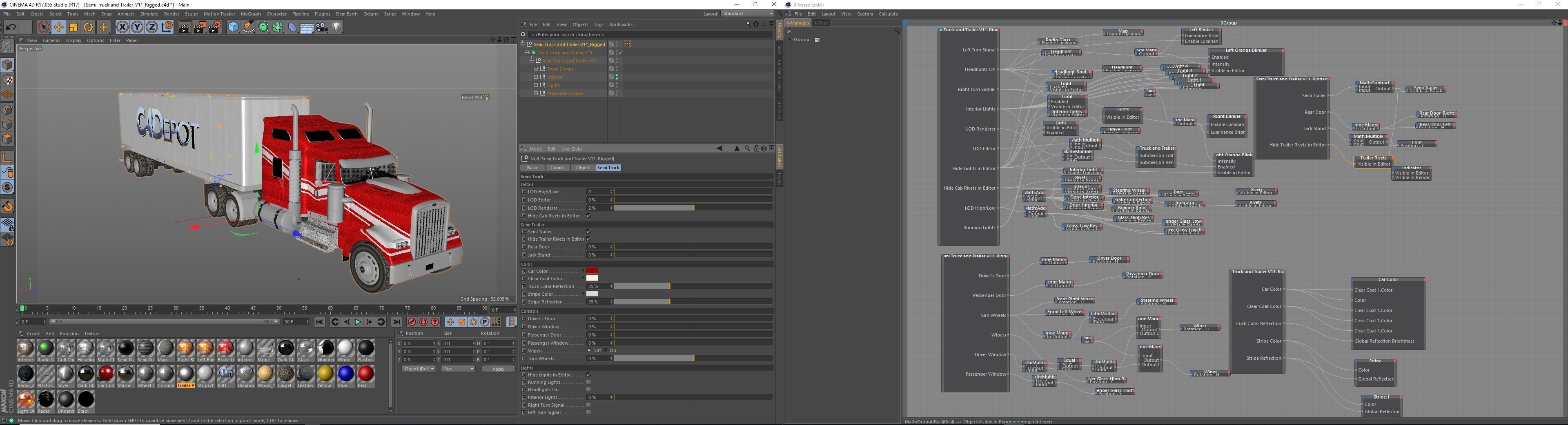Screen dimensions: 1568x425
Task: Open the Object (Rel) coordinate dropdown
Action: [419, 369]
